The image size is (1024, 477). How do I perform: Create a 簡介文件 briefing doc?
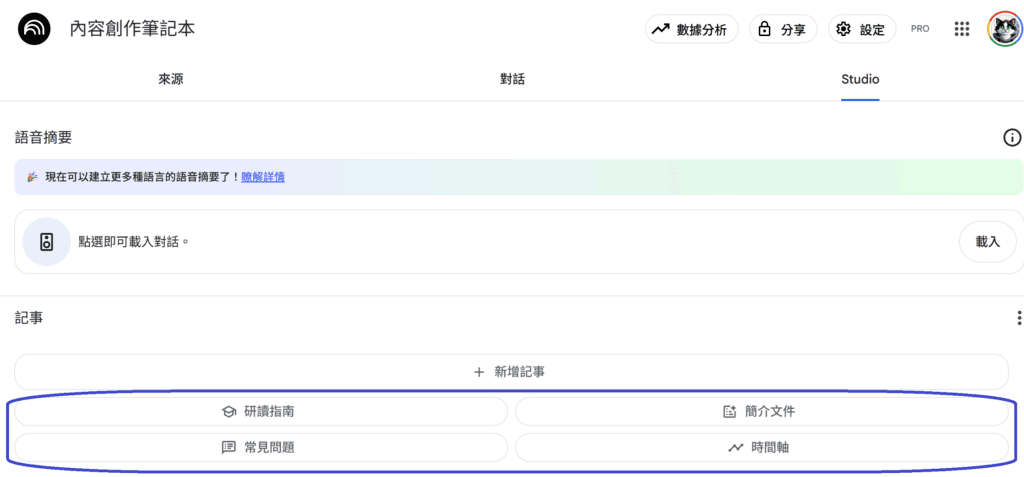(761, 411)
